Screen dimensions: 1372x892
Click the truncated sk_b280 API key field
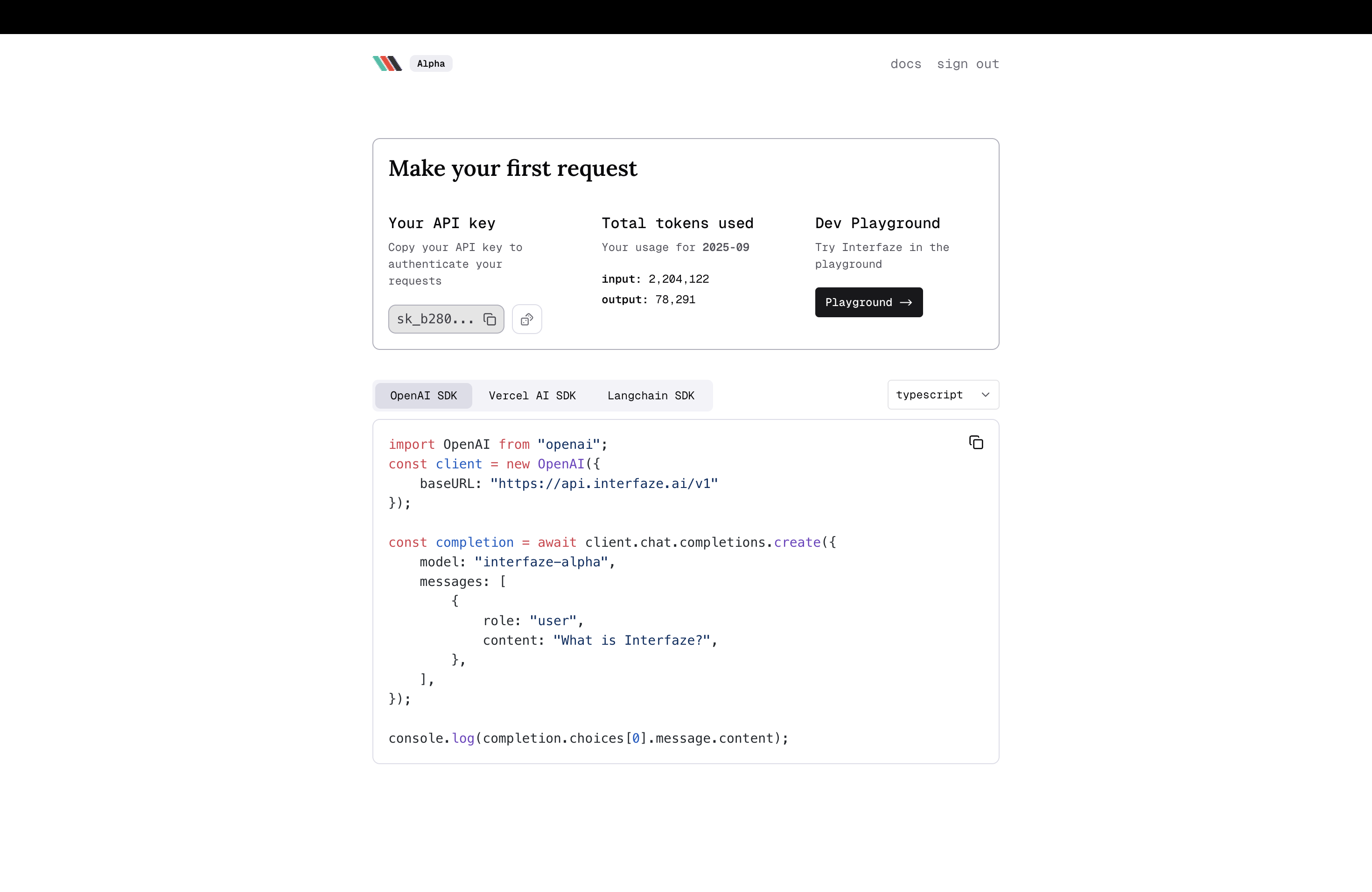[x=435, y=319]
